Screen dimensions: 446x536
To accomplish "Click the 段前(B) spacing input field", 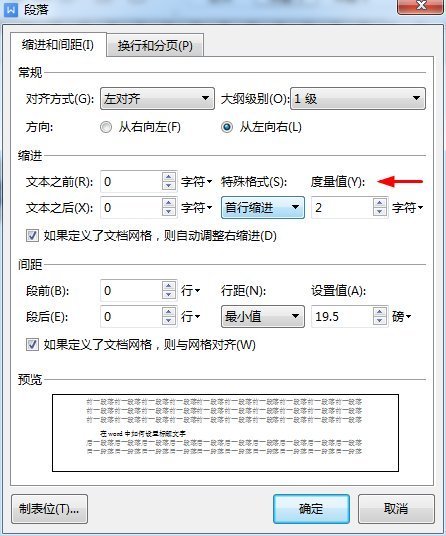I will pos(131,291).
